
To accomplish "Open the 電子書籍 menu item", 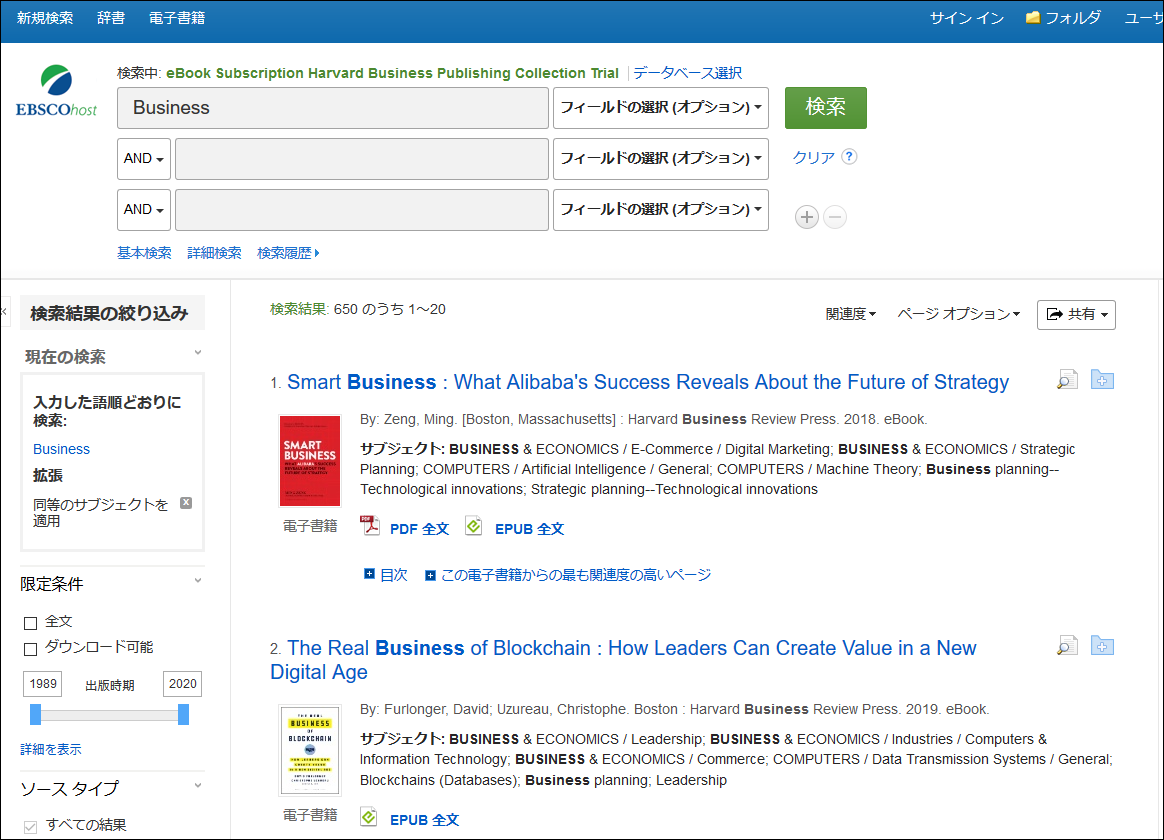I will [177, 18].
